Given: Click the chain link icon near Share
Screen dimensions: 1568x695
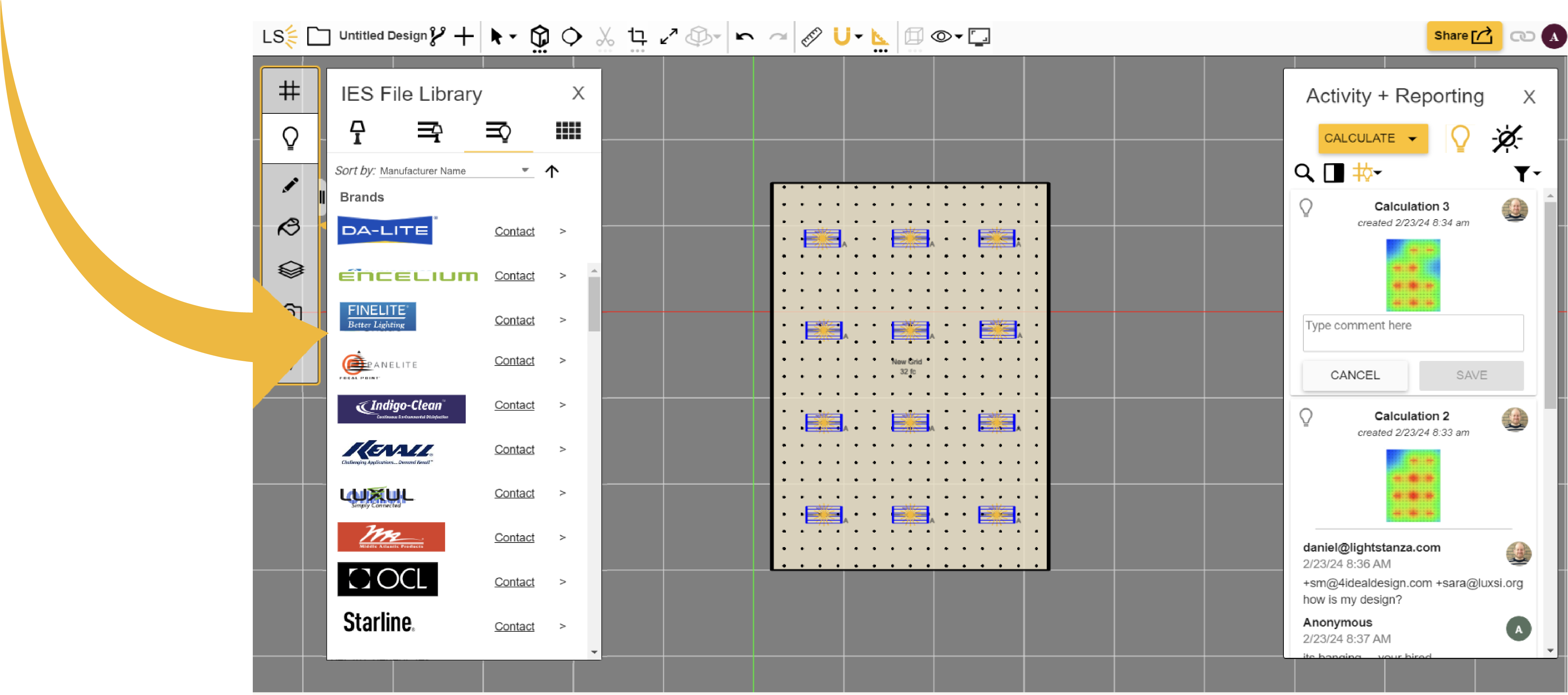Looking at the screenshot, I should [1522, 36].
